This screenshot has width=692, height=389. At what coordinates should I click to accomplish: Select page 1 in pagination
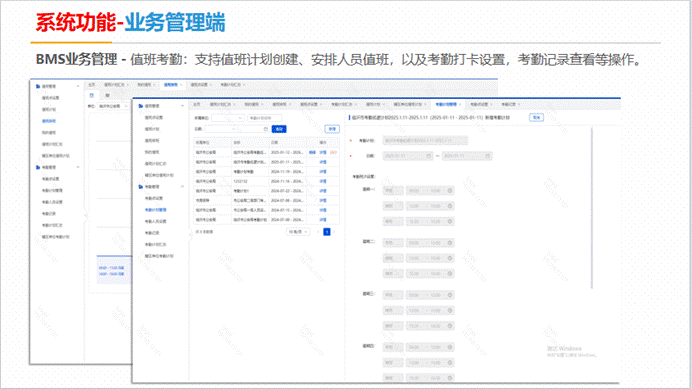pyautogui.click(x=327, y=232)
